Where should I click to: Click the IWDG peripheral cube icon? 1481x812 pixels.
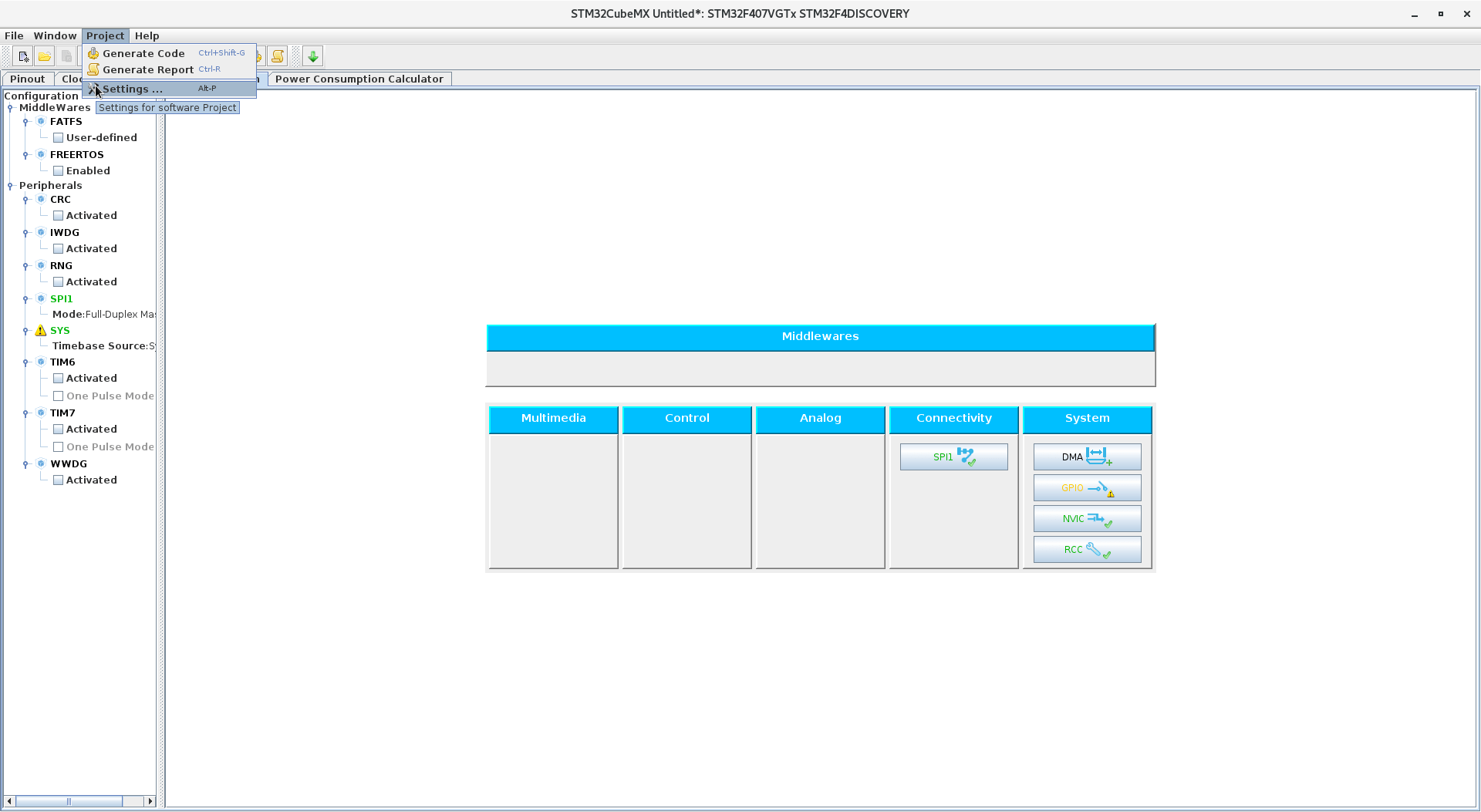coord(41,232)
